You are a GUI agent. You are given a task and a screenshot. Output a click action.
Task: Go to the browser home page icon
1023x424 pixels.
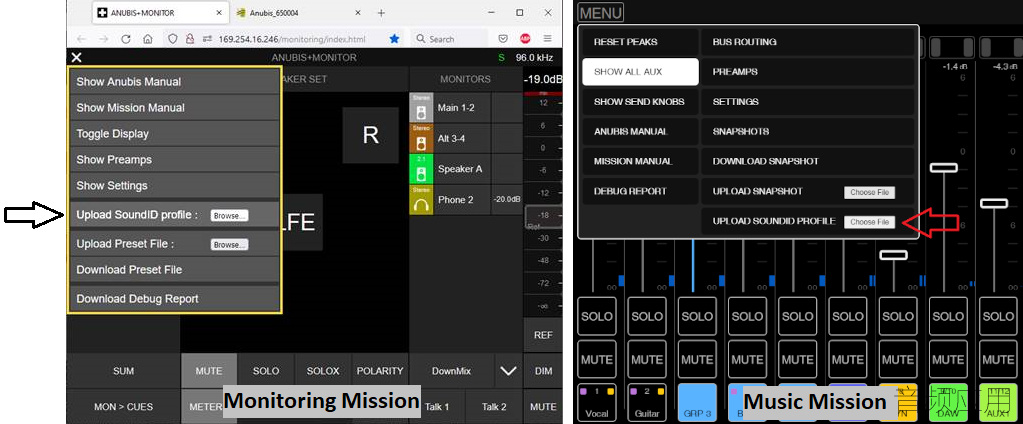(148, 39)
